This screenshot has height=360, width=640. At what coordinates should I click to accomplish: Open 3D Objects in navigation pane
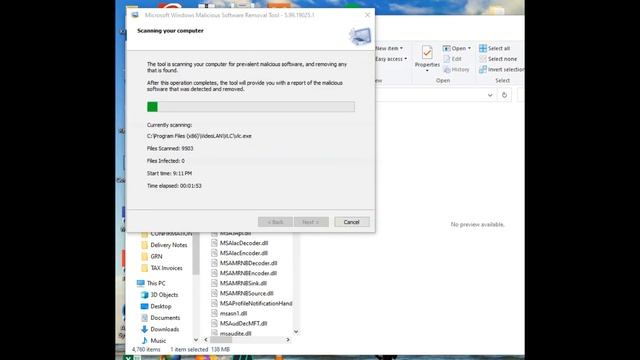point(159,295)
